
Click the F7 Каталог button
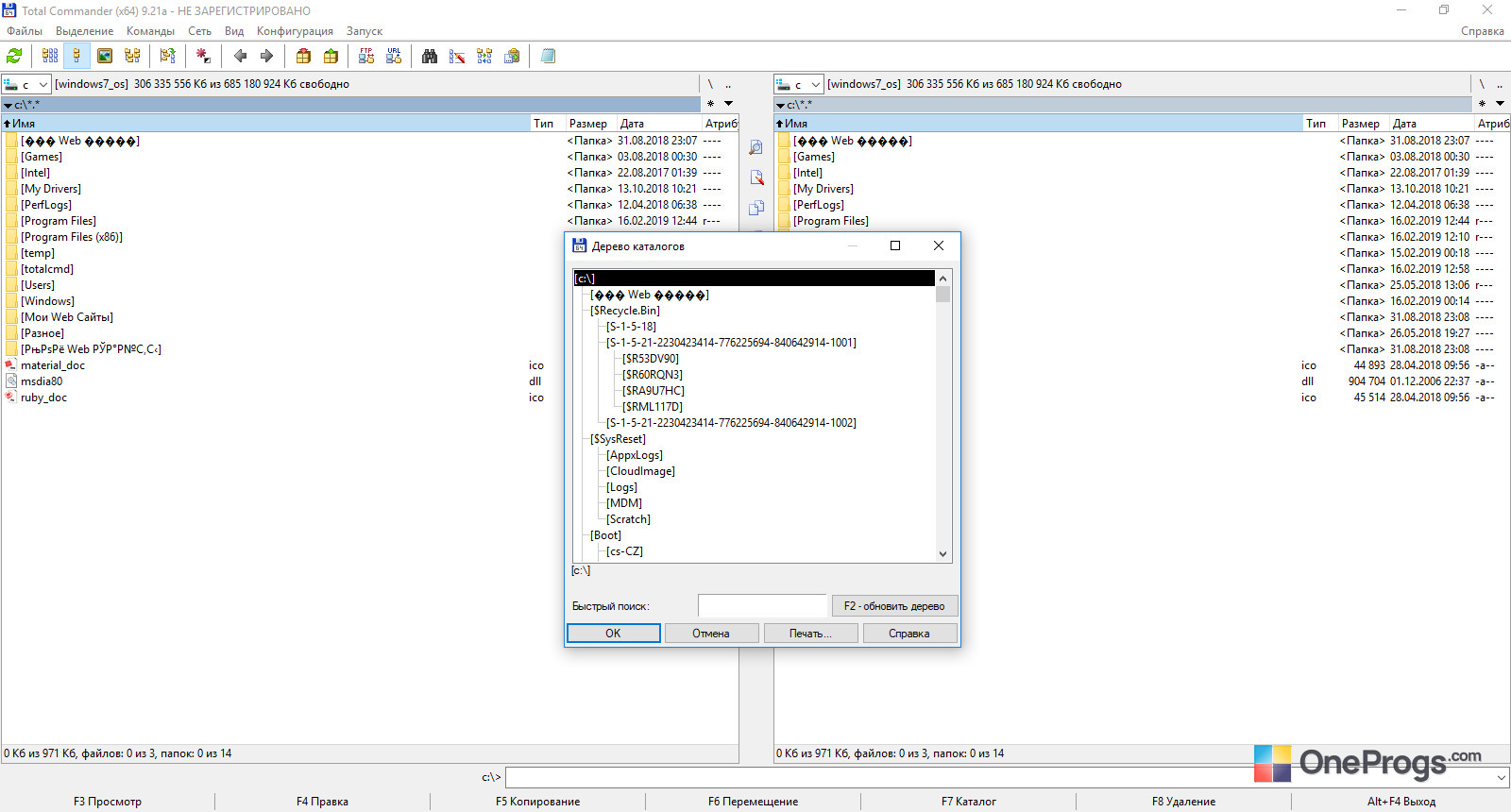tap(968, 802)
